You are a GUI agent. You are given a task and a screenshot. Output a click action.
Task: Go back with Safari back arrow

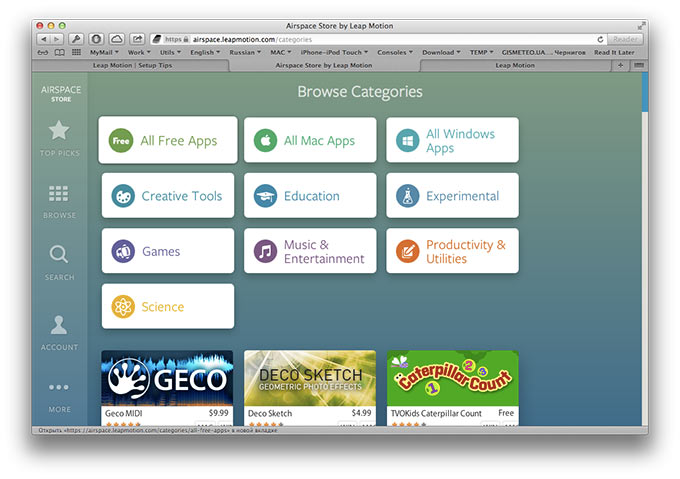(43, 39)
